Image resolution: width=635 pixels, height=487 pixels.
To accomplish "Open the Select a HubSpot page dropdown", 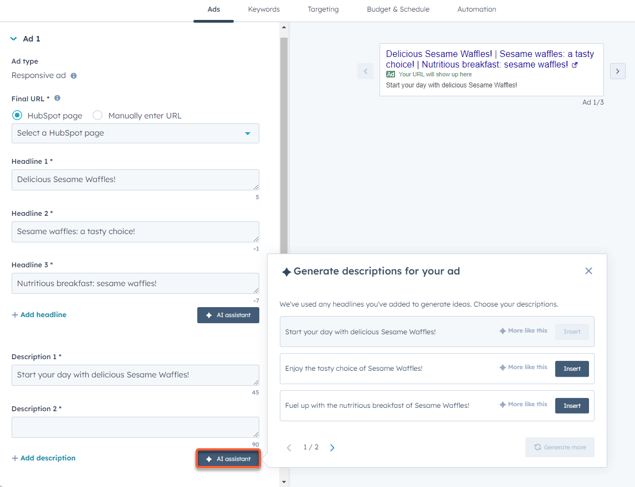I will pos(135,133).
